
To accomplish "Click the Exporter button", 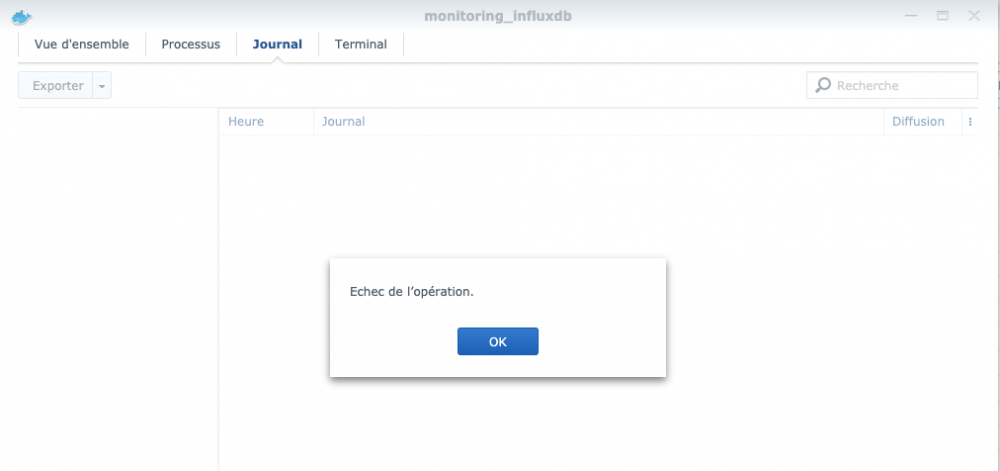I will pyautogui.click(x=56, y=85).
